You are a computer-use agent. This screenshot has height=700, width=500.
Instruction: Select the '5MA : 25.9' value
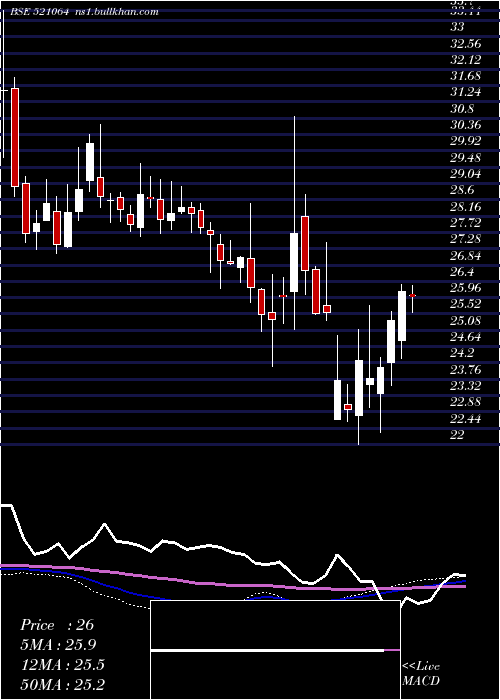[58, 645]
